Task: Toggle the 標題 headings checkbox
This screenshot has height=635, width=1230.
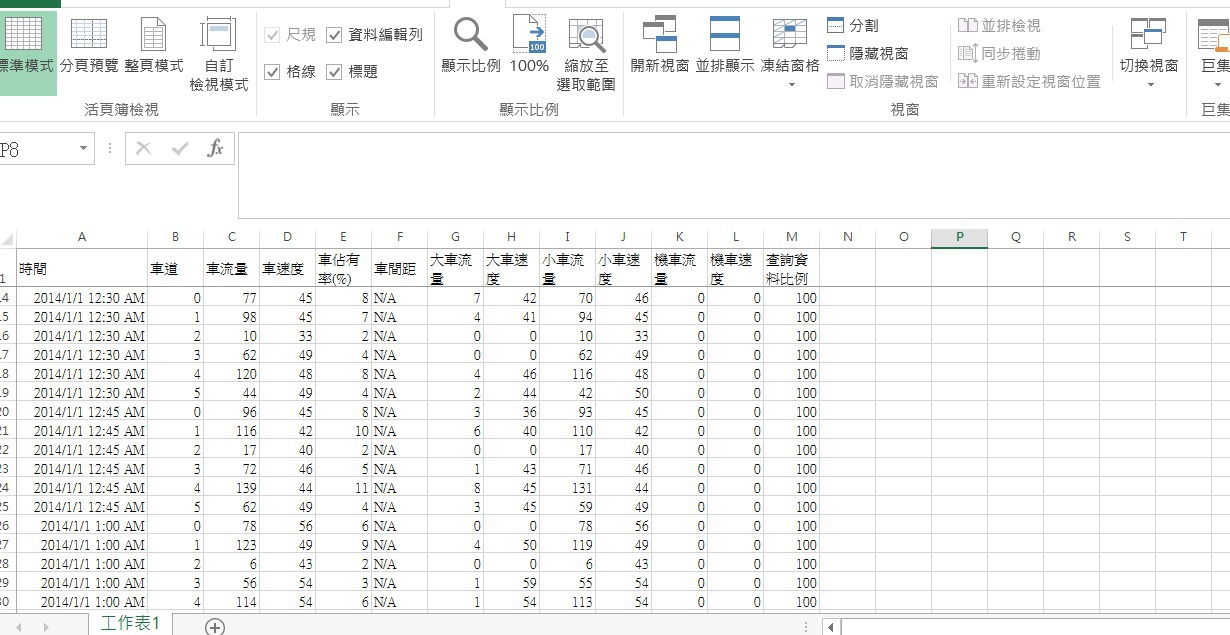Action: tap(334, 72)
